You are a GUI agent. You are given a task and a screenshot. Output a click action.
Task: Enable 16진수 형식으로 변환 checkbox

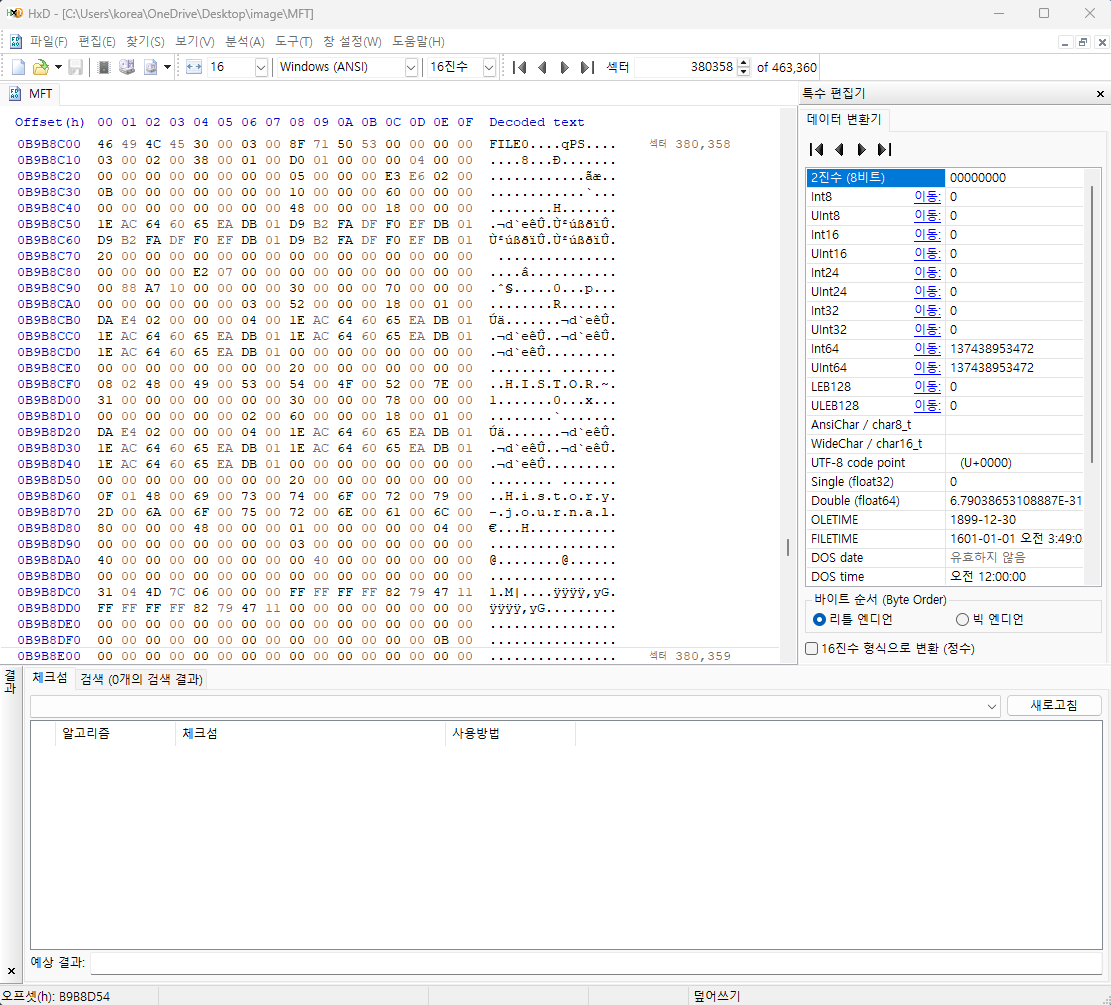click(813, 648)
